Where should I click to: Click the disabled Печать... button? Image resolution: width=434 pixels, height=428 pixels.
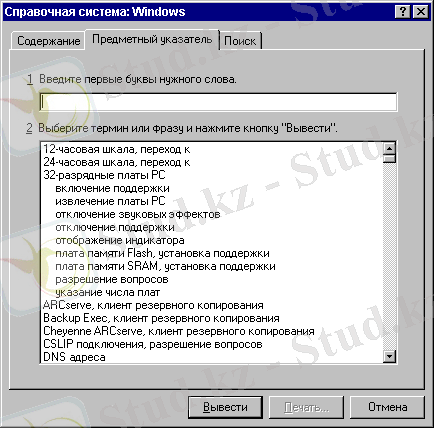(x=306, y=407)
